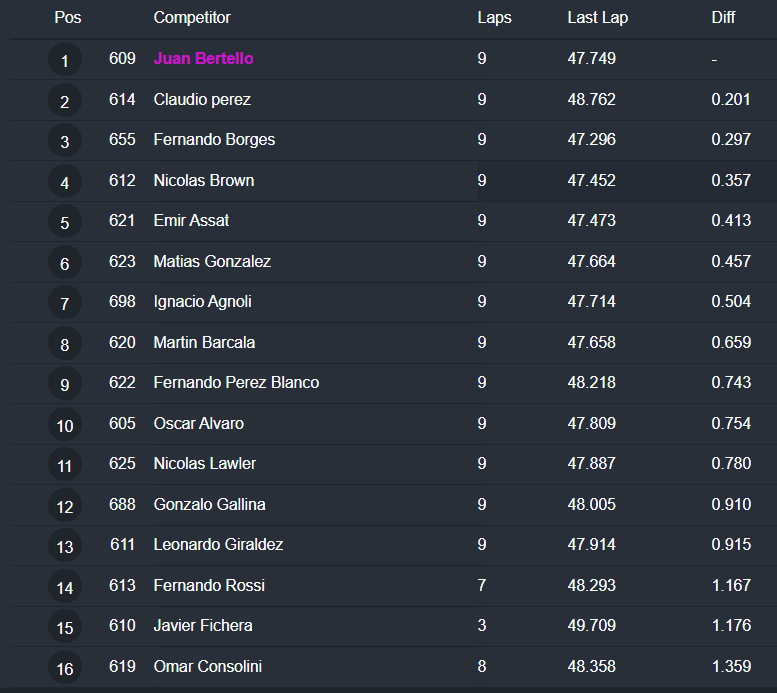The width and height of the screenshot is (777, 693).
Task: Click the position 10 circle badge
Action: pyautogui.click(x=65, y=425)
